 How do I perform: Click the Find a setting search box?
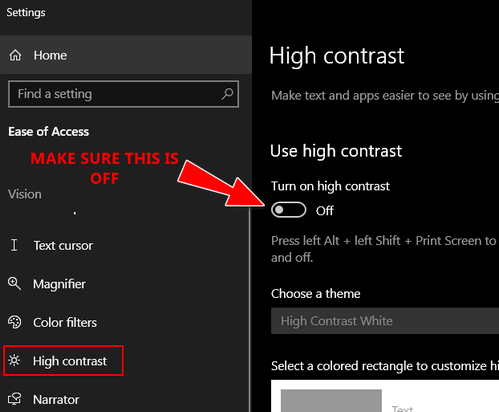(x=123, y=94)
